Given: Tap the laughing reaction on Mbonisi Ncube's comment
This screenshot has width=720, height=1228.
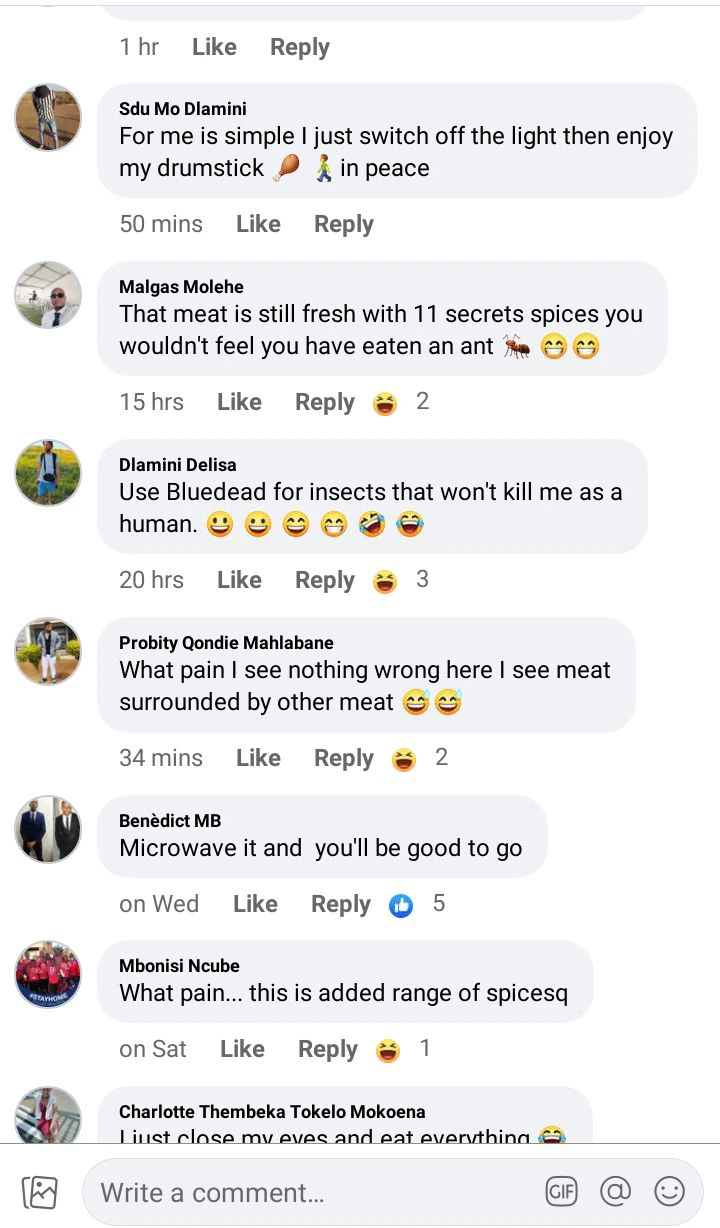Looking at the screenshot, I should pos(387,1050).
